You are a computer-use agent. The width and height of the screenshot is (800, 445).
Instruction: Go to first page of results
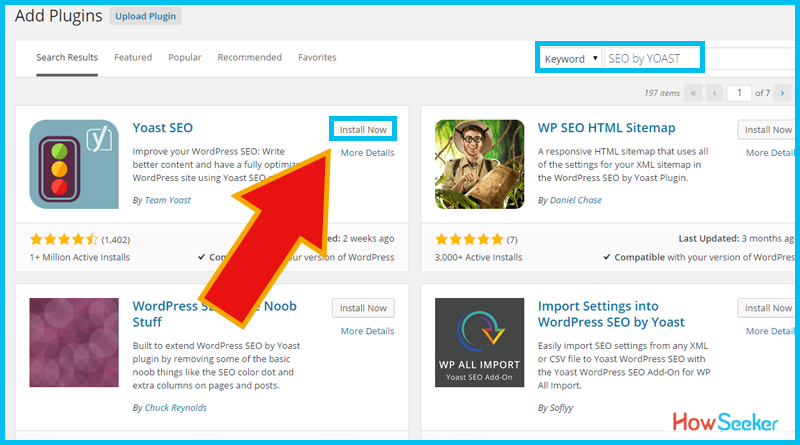693,93
